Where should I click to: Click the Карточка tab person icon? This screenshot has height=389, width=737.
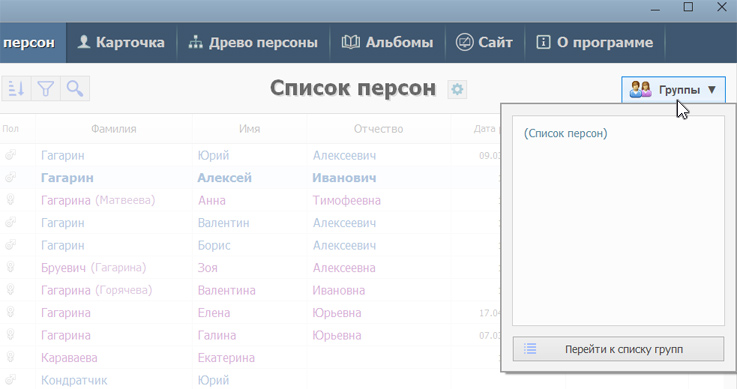84,42
